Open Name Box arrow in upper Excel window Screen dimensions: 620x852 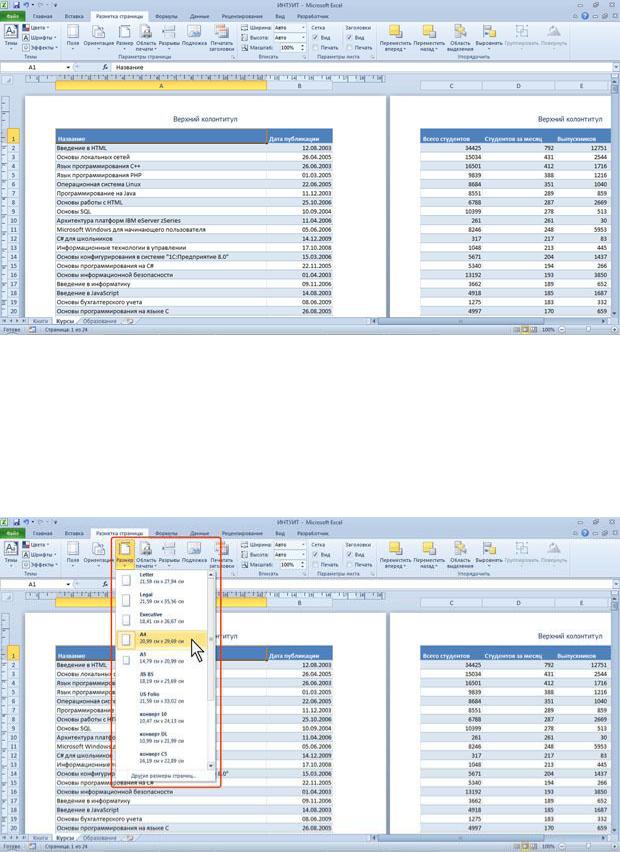[68, 67]
